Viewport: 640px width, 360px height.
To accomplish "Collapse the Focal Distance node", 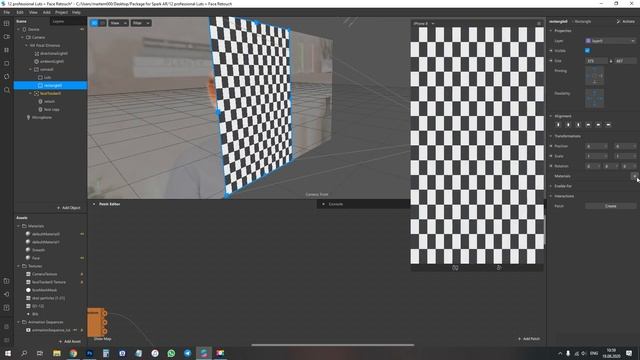I will 27,45.
